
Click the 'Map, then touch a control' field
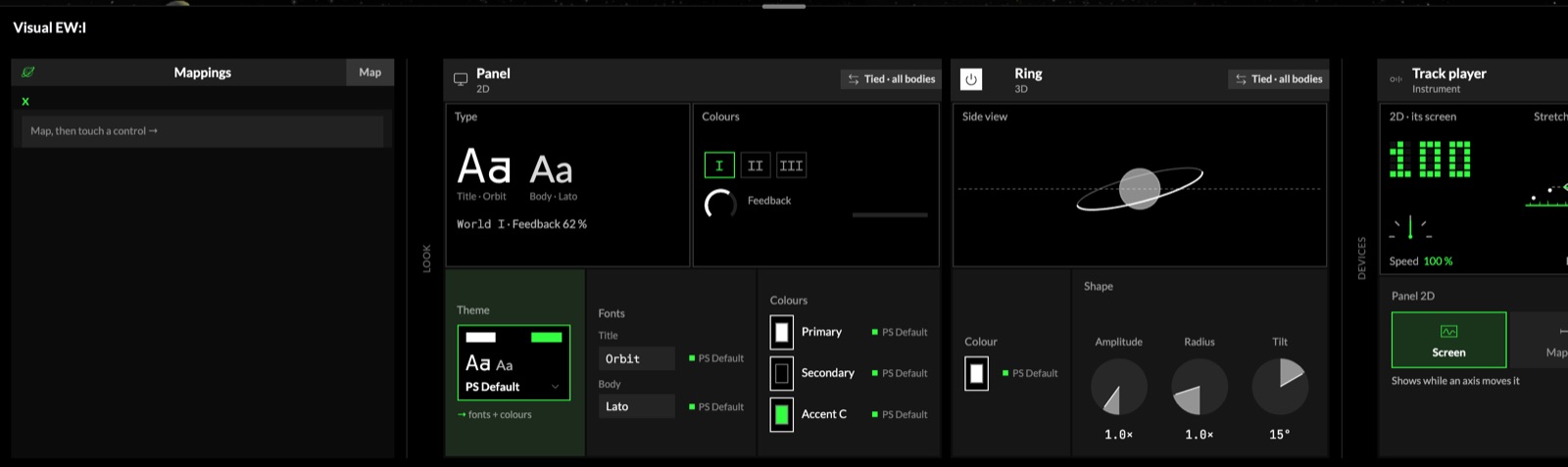[203, 131]
